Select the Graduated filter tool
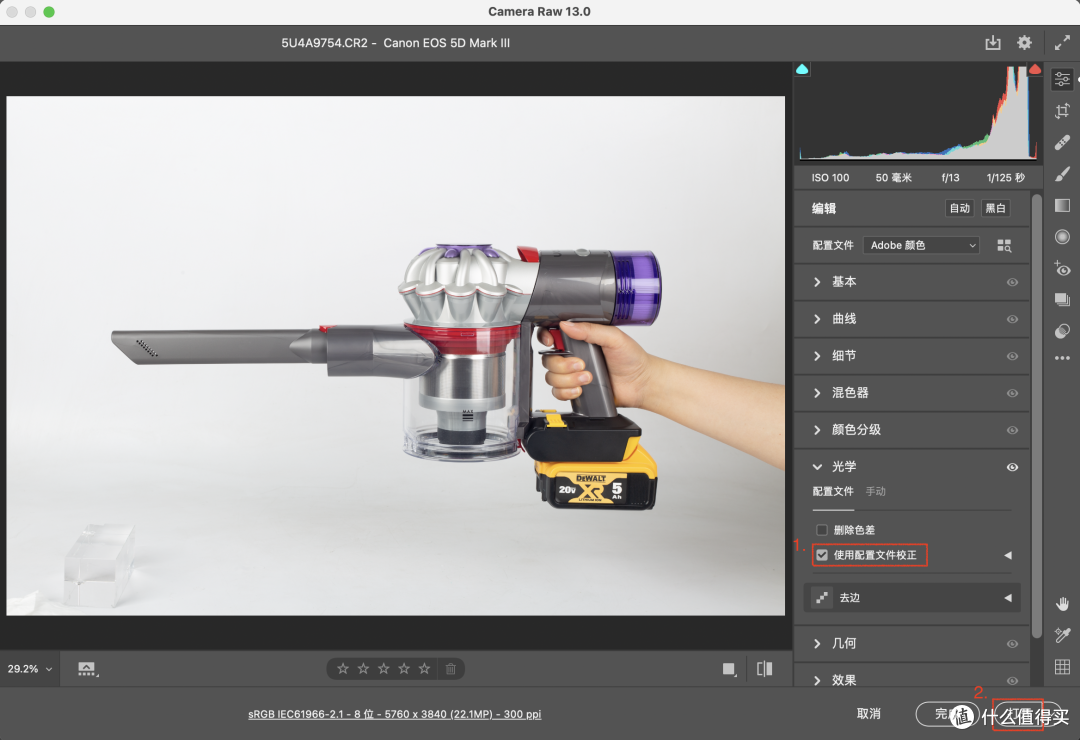Image resolution: width=1080 pixels, height=740 pixels. point(1062,205)
